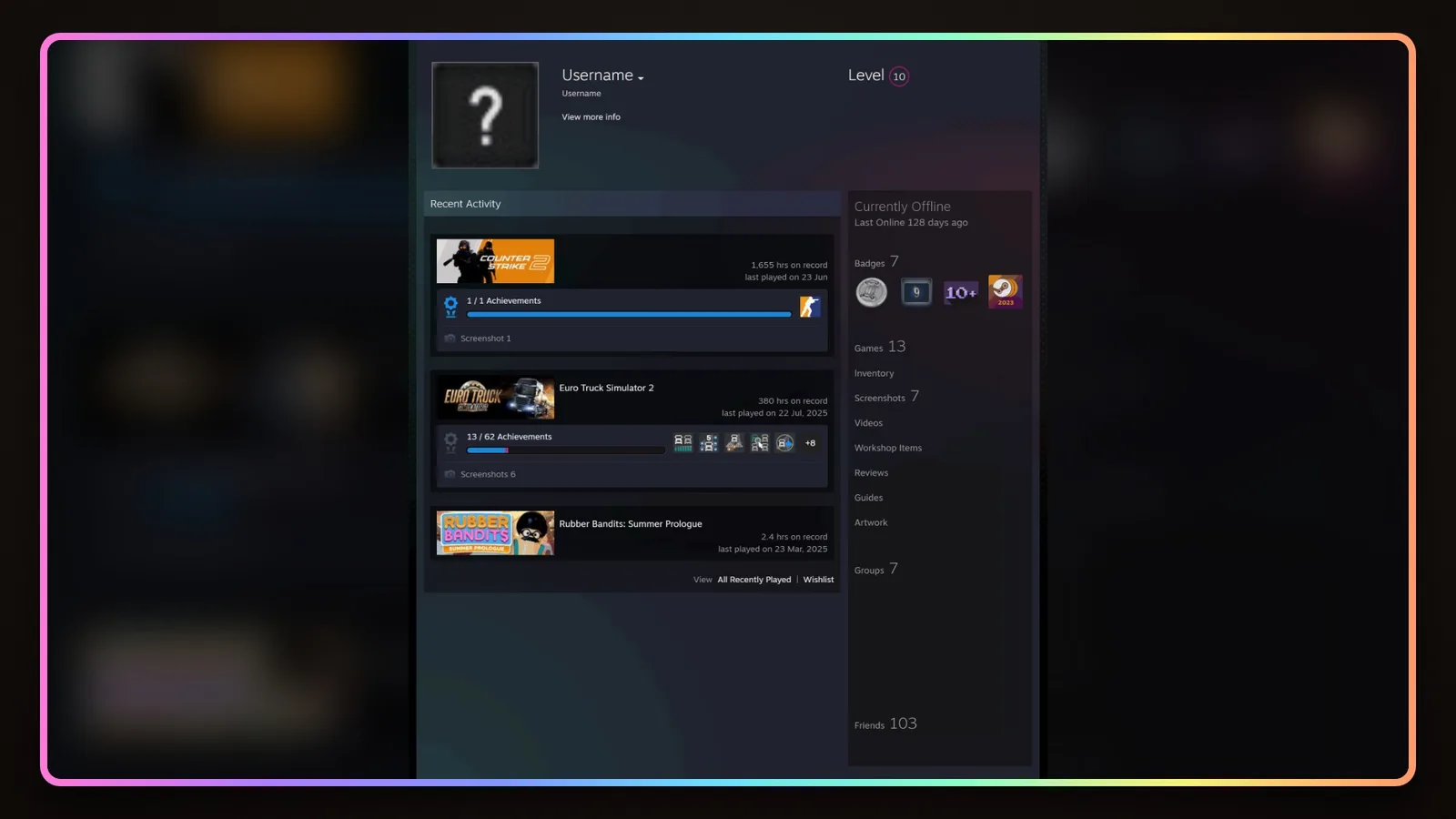The image size is (1456, 819).
Task: Open the Username dropdown arrow
Action: [x=641, y=78]
